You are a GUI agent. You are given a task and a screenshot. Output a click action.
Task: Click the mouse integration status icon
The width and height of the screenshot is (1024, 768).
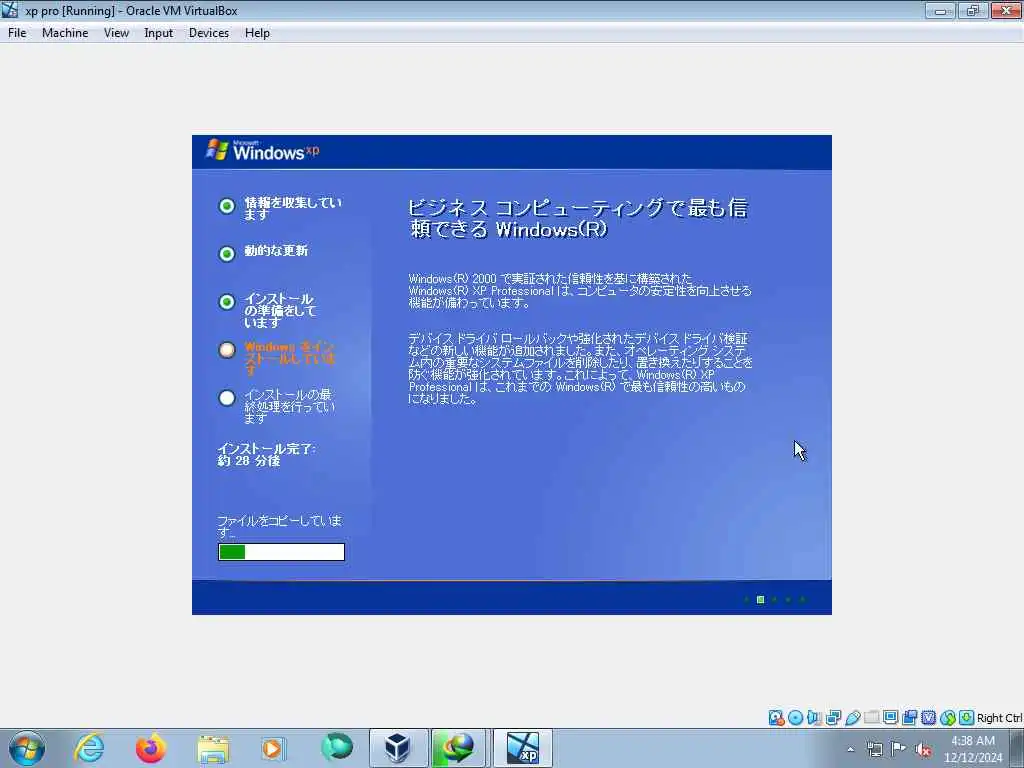point(948,718)
